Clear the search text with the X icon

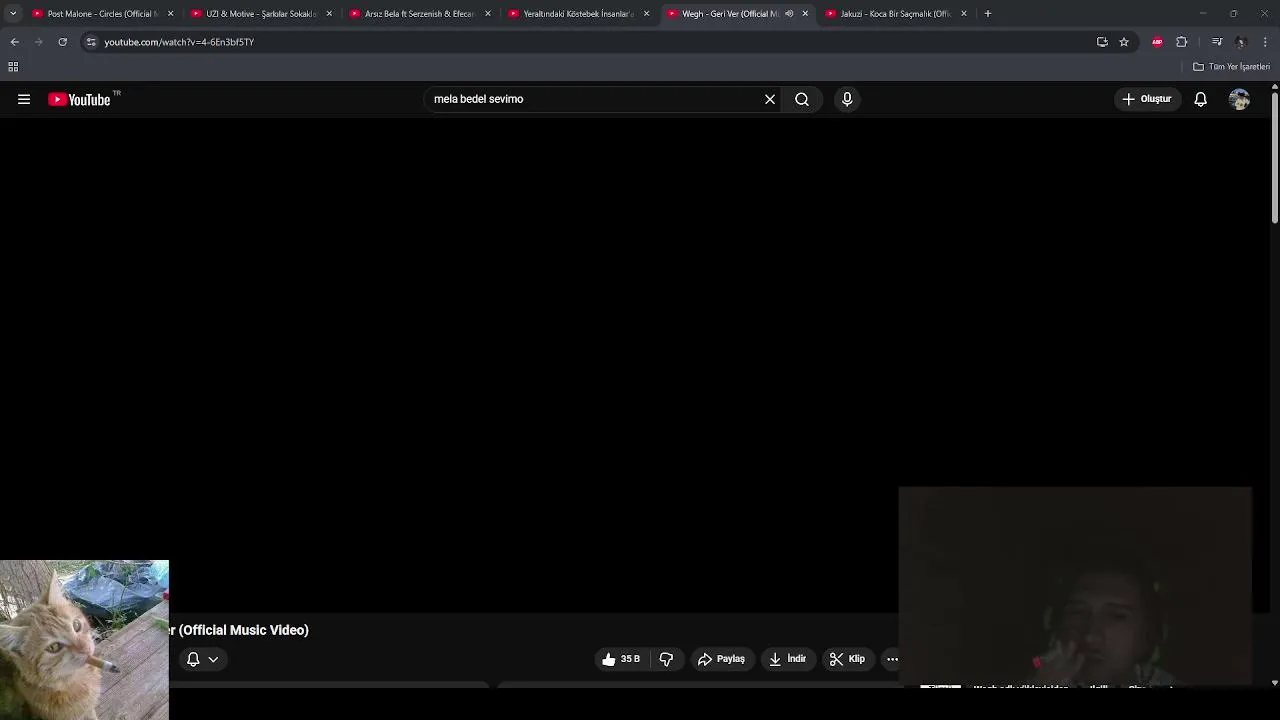click(x=770, y=99)
